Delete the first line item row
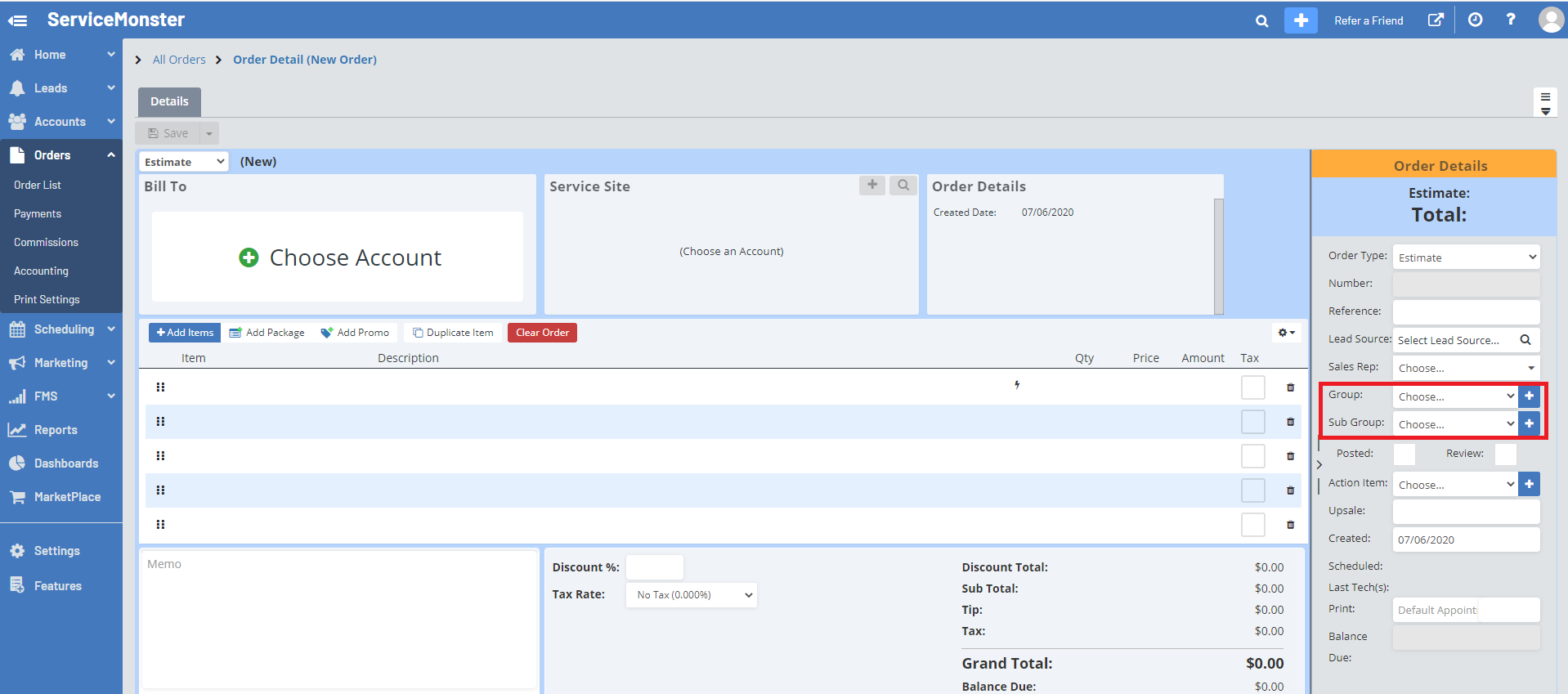This screenshot has width=1568, height=694. coord(1290,387)
